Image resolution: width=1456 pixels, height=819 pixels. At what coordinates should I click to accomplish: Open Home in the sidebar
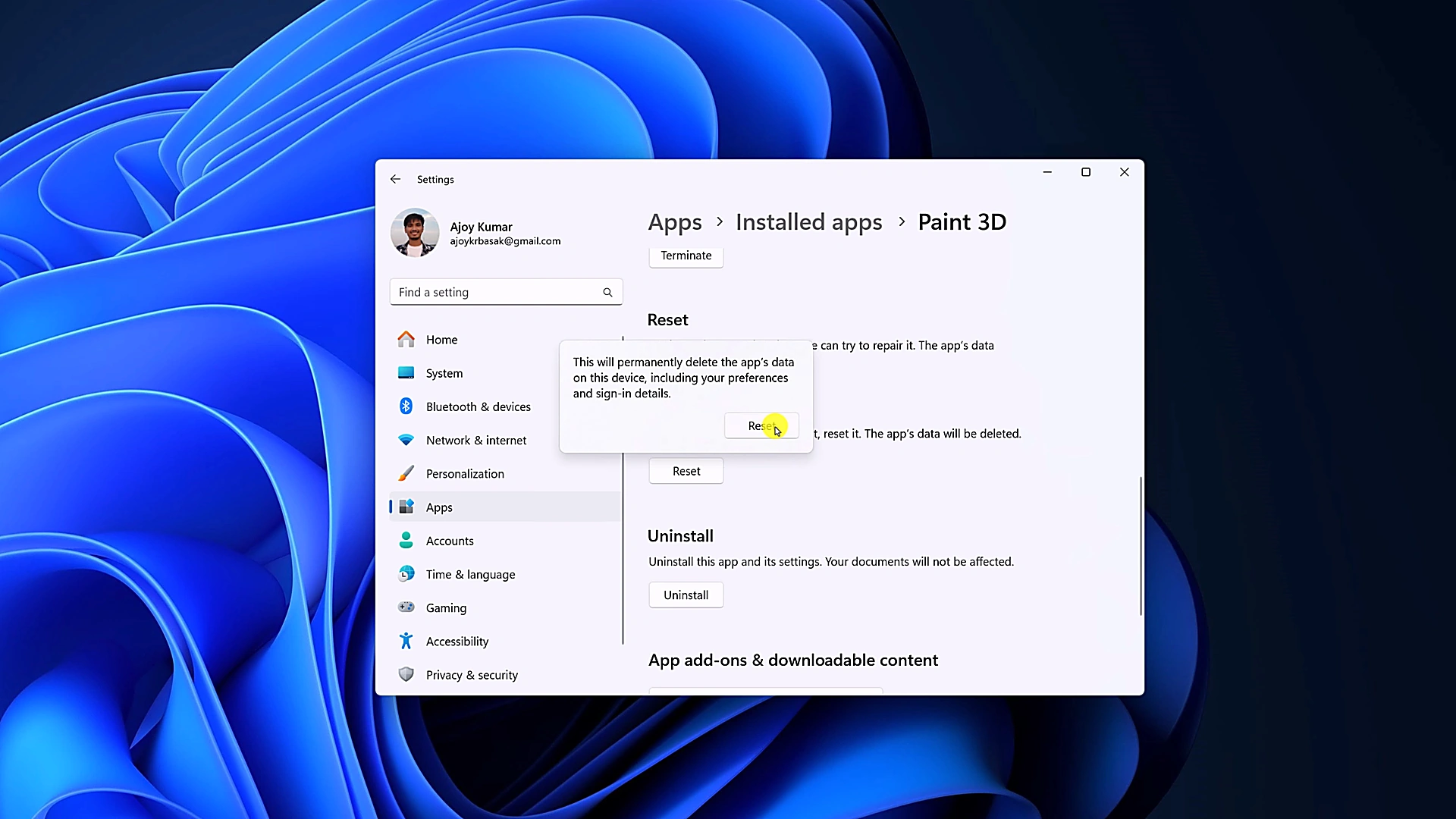pos(506,340)
